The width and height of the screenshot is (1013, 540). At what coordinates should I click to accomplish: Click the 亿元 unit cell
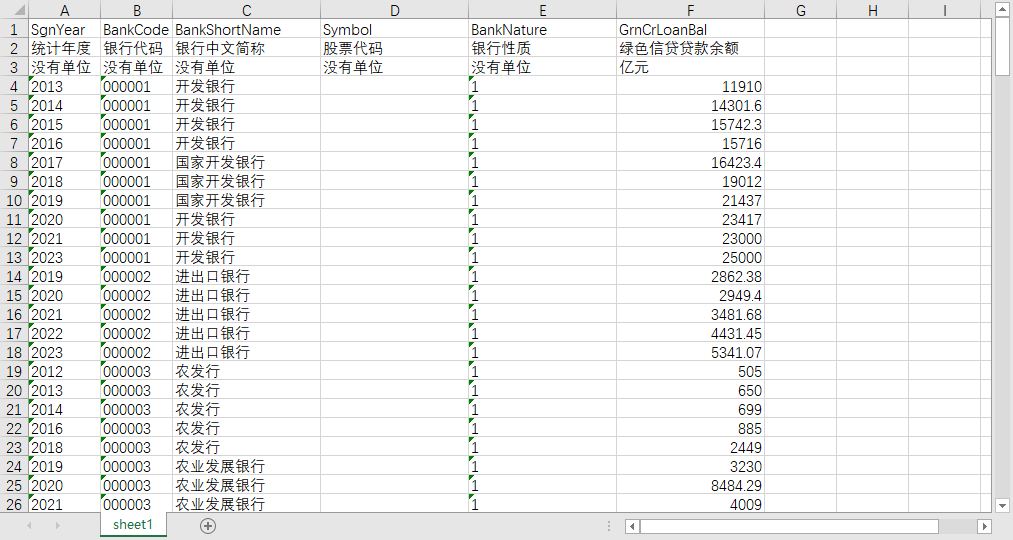tap(691, 67)
